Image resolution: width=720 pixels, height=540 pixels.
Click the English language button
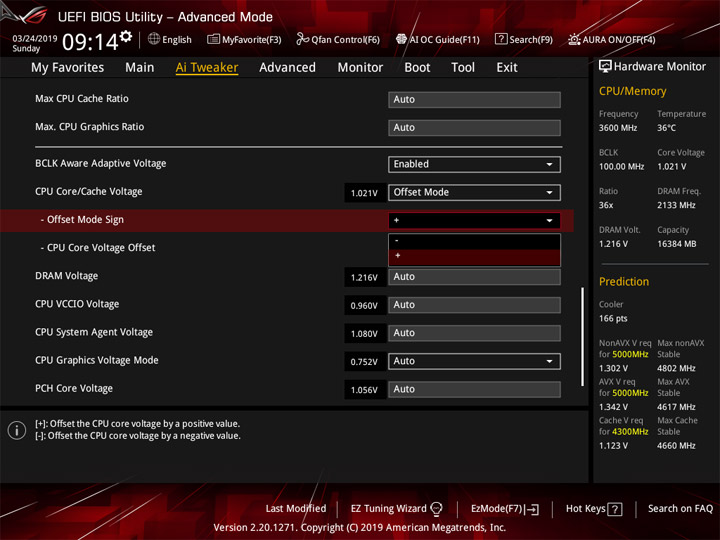tap(170, 39)
